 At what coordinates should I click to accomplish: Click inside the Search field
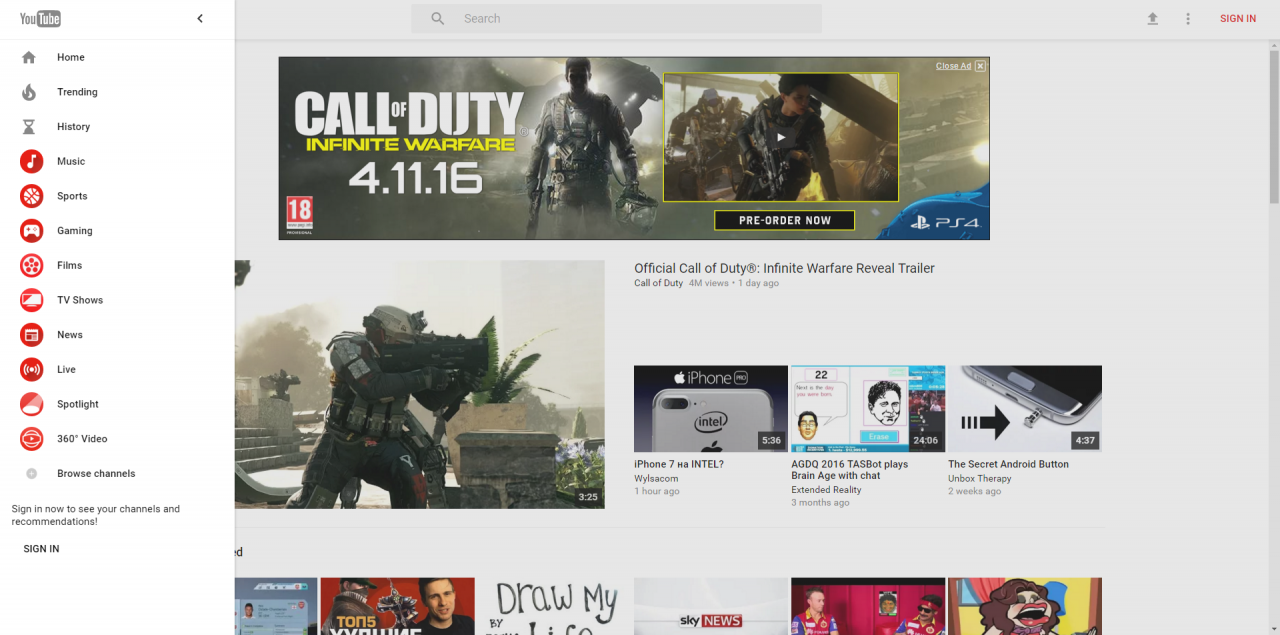tap(630, 19)
